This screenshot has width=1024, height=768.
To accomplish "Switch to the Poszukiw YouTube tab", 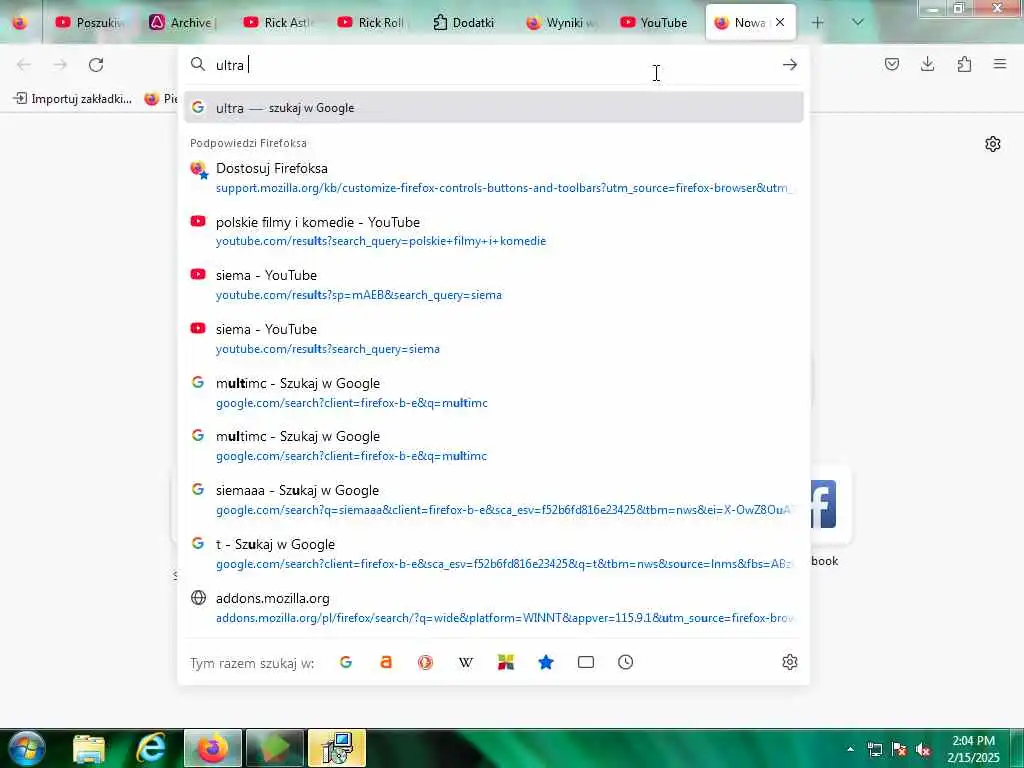I will (90, 23).
